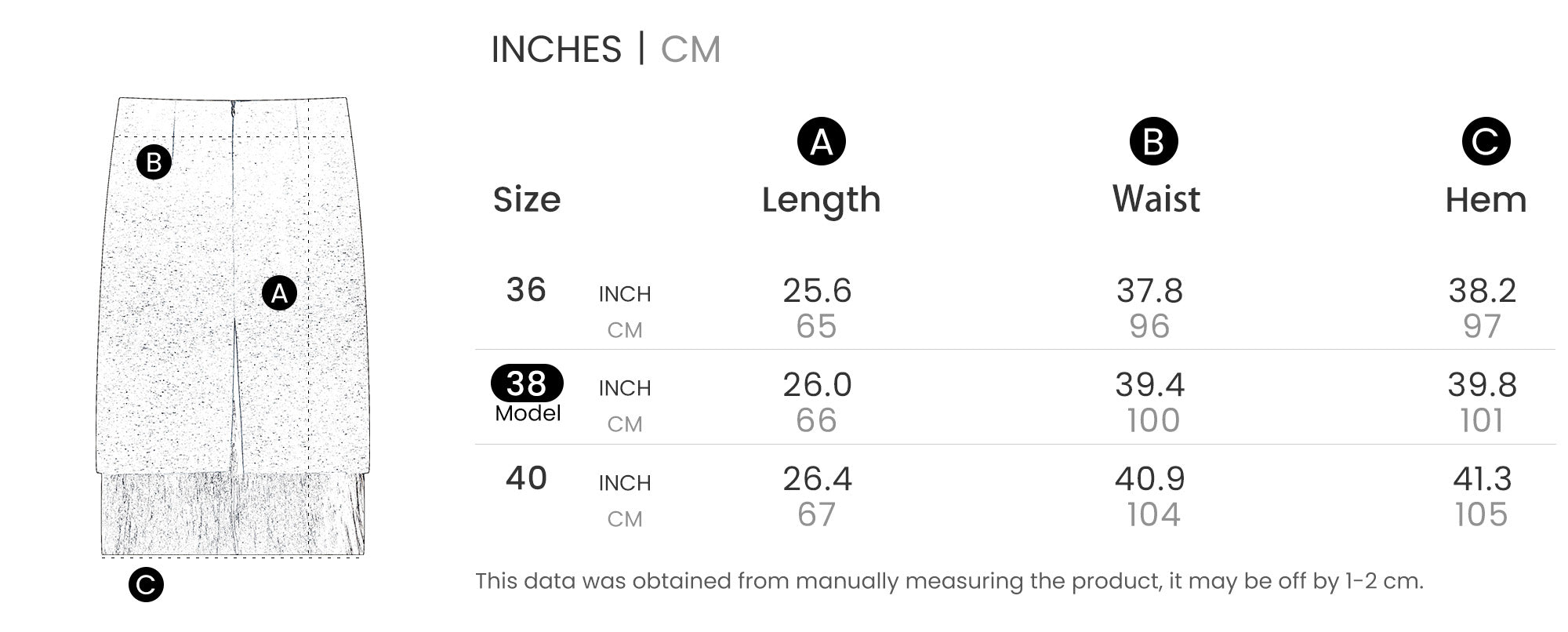Click the Size column header
Viewport: 1568px width, 632px height.
527,200
